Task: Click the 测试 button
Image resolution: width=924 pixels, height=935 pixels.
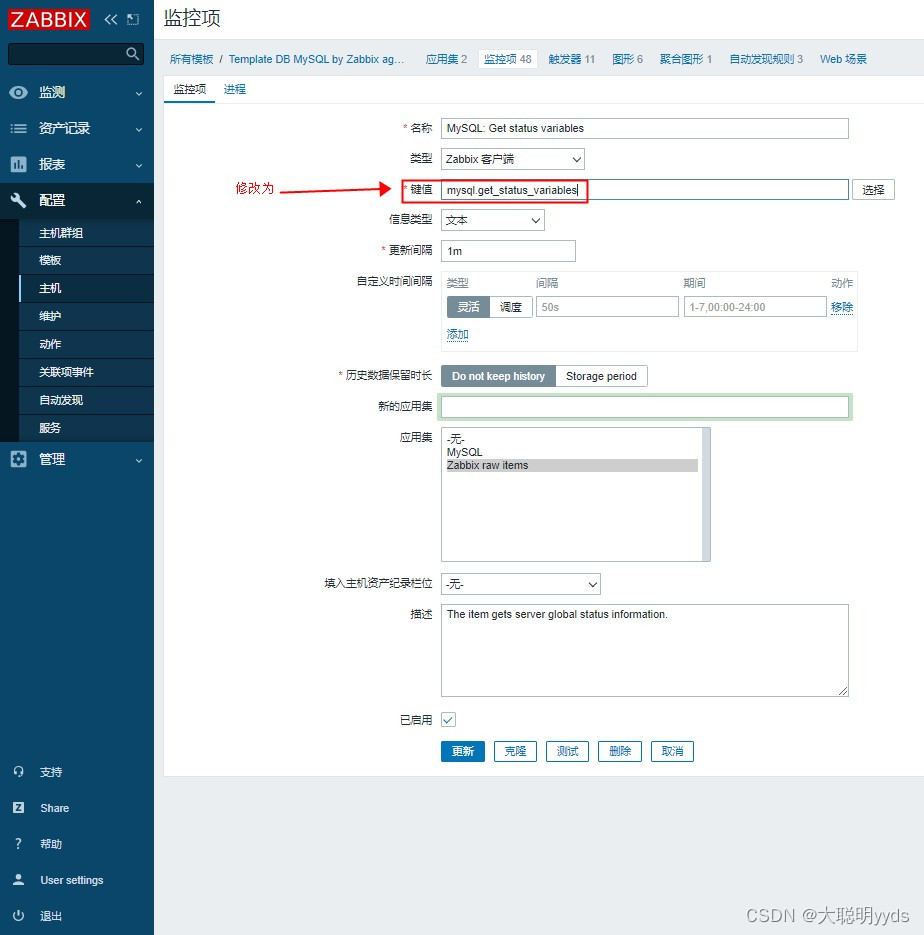Action: pos(567,751)
